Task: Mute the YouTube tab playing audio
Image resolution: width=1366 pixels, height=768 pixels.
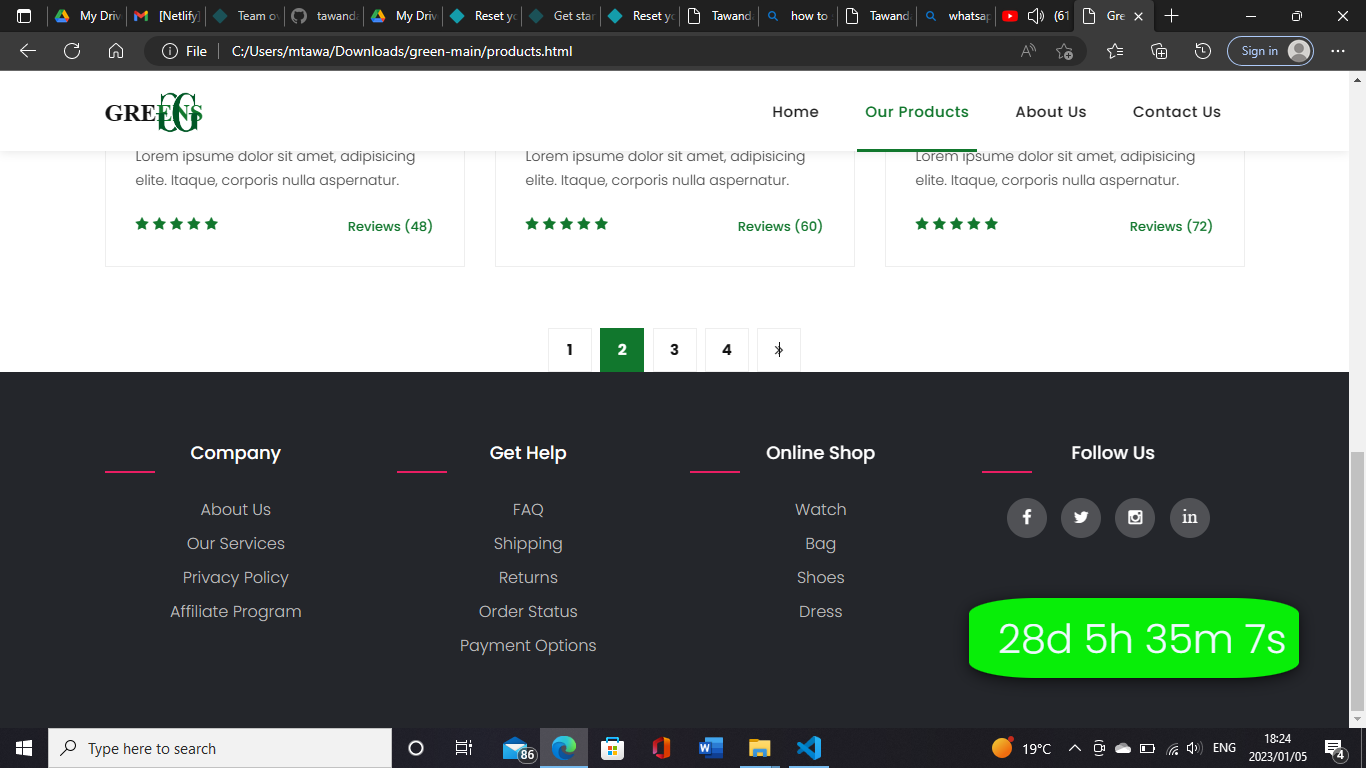Action: tap(1035, 16)
